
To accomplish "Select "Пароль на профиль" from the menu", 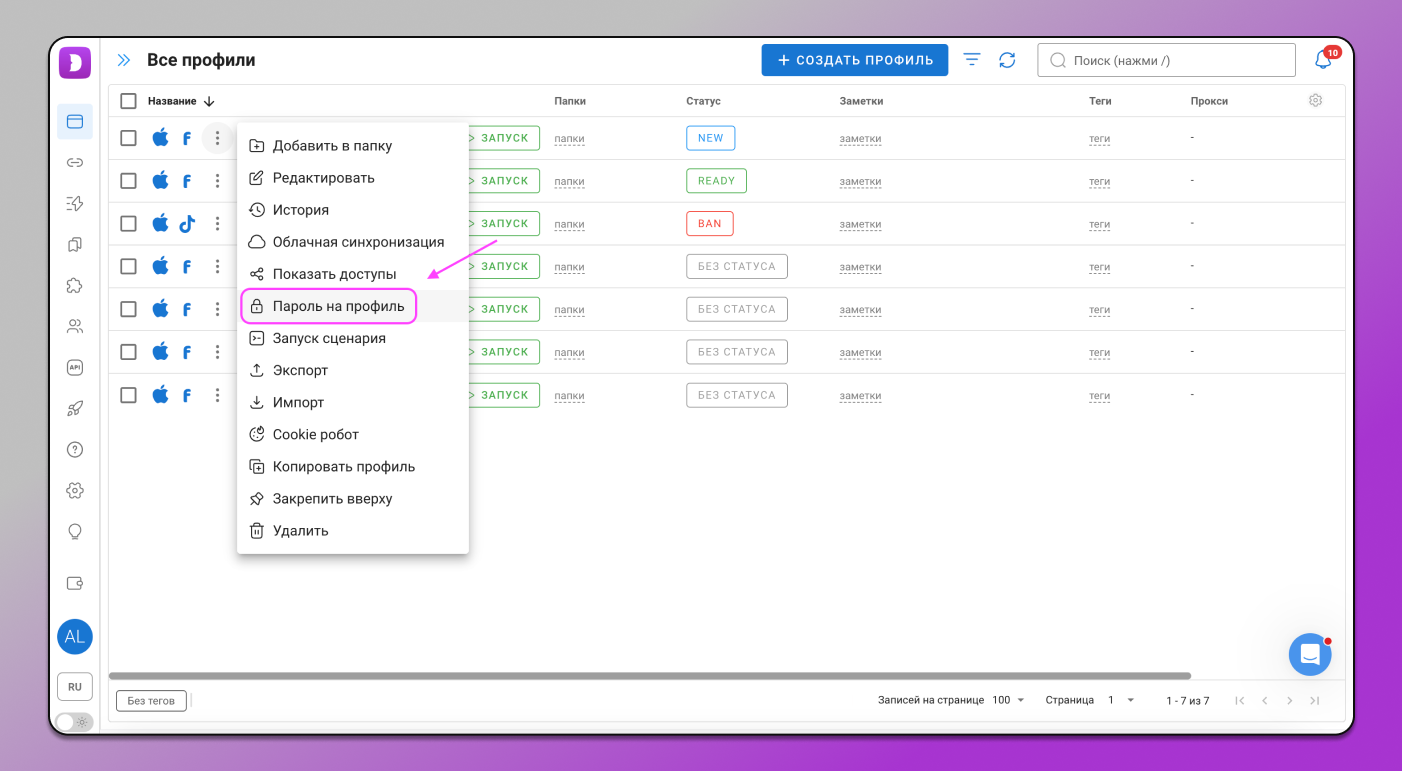I will (338, 306).
